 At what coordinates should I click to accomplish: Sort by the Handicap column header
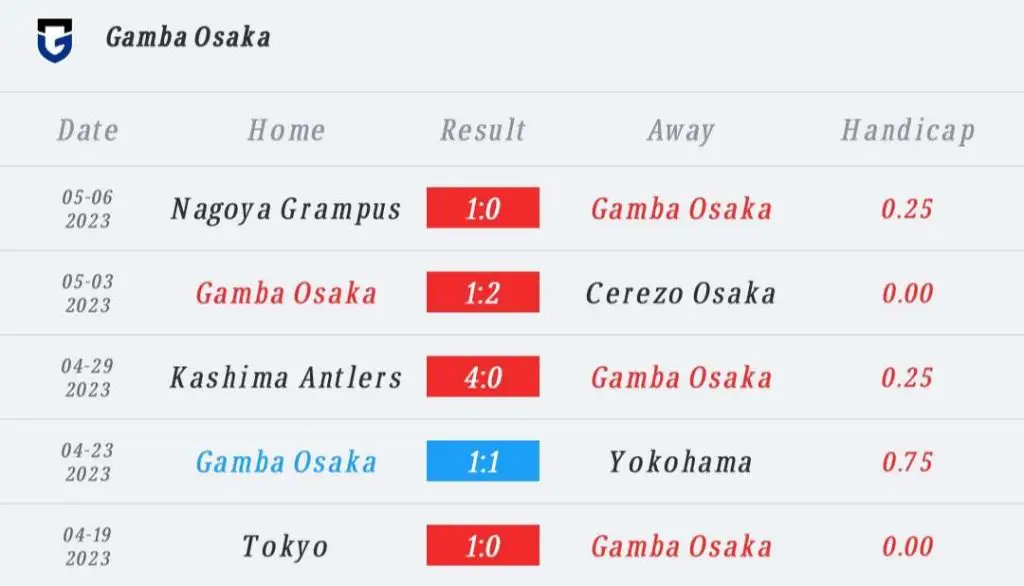click(908, 131)
